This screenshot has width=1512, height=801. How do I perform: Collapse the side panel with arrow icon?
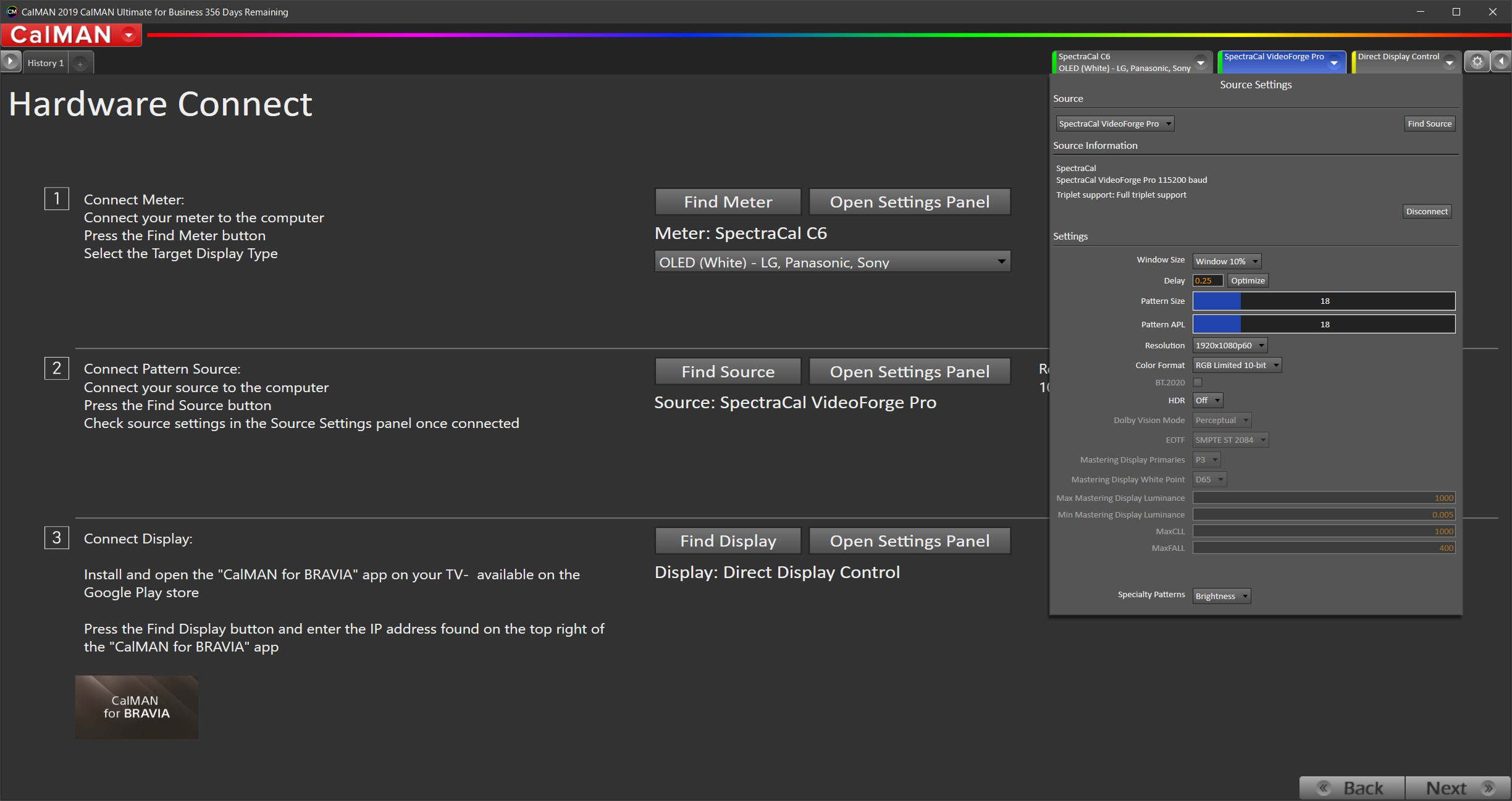click(1501, 62)
